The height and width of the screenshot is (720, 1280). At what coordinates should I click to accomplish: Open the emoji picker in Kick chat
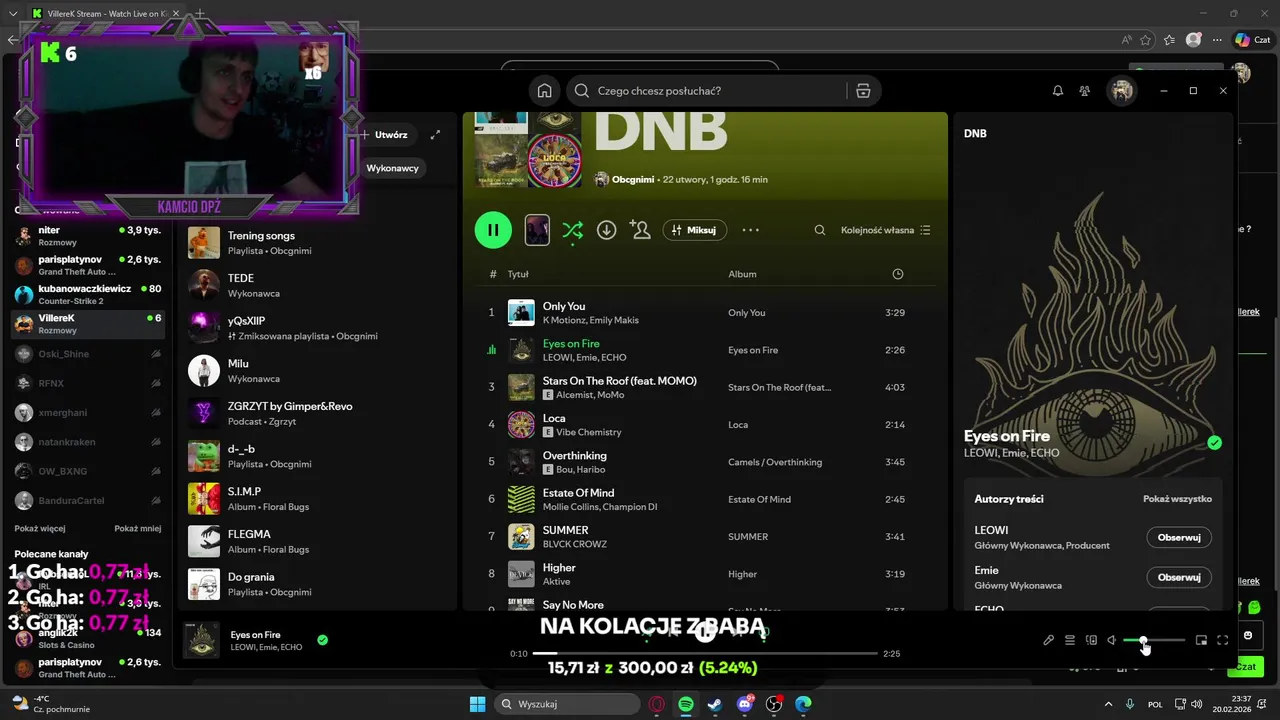1248,635
